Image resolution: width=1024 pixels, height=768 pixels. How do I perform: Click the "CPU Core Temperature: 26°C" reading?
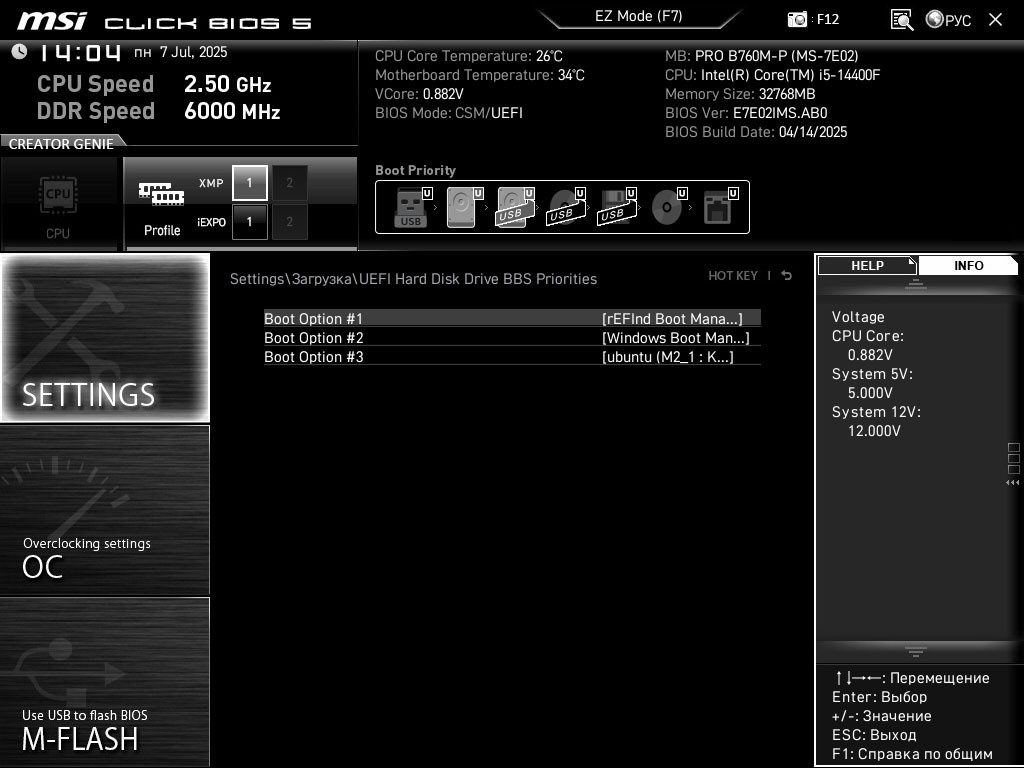(469, 56)
